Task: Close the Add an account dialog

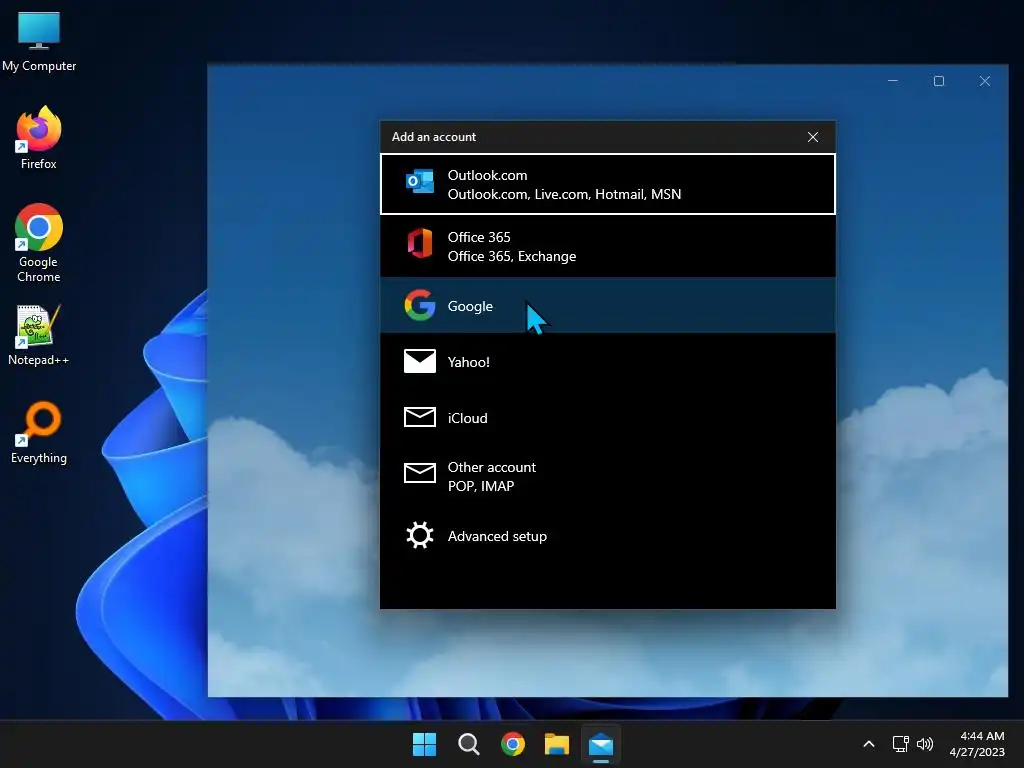Action: pos(812,137)
